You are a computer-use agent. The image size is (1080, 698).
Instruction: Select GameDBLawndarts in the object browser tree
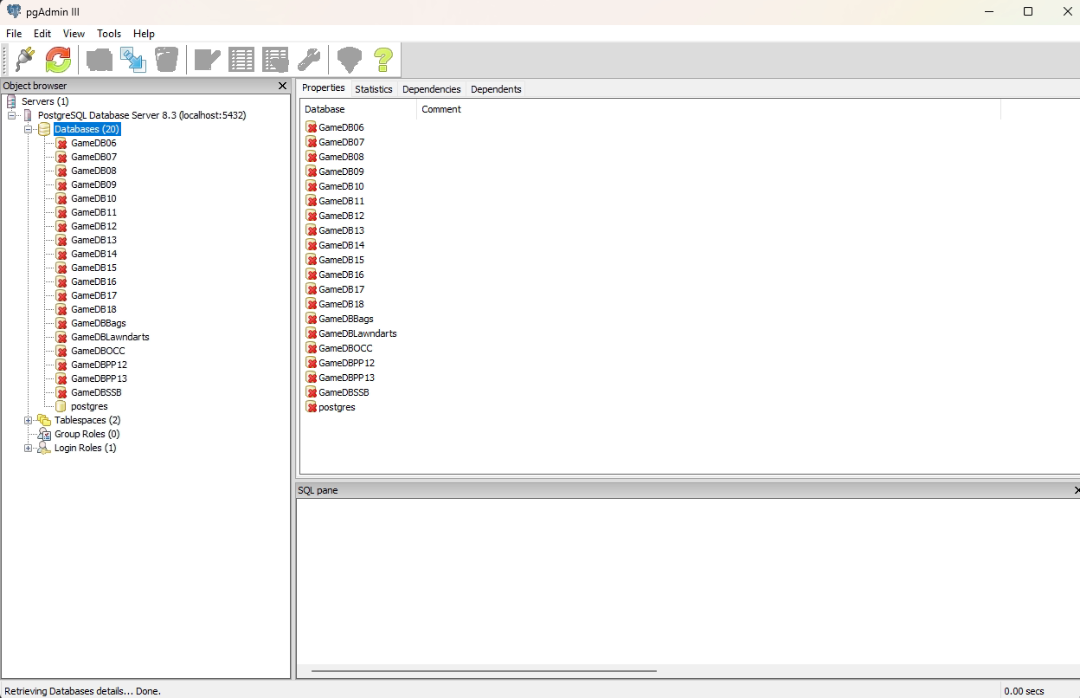pos(110,337)
